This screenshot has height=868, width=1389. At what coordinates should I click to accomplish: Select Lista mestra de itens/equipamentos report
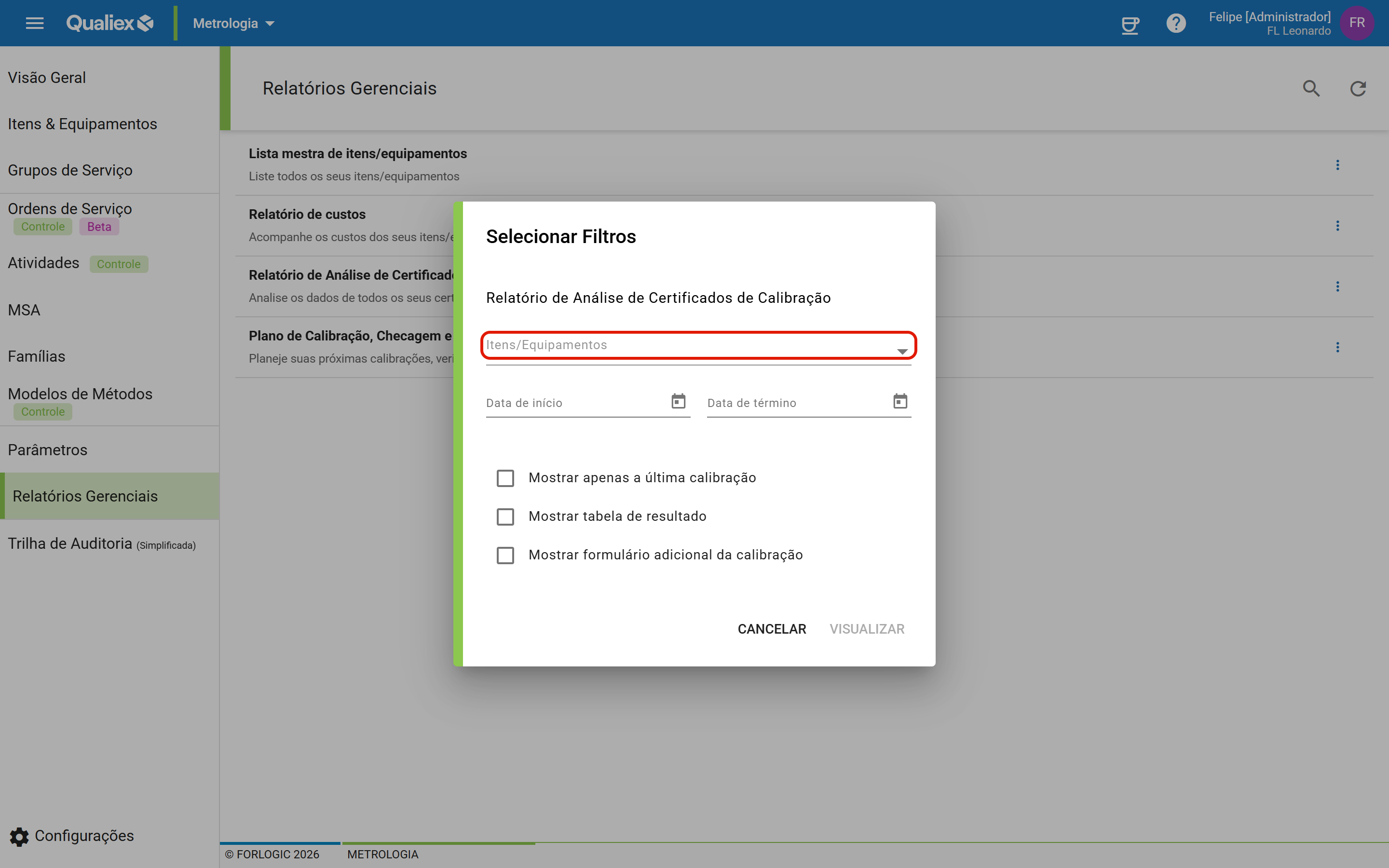[804, 165]
